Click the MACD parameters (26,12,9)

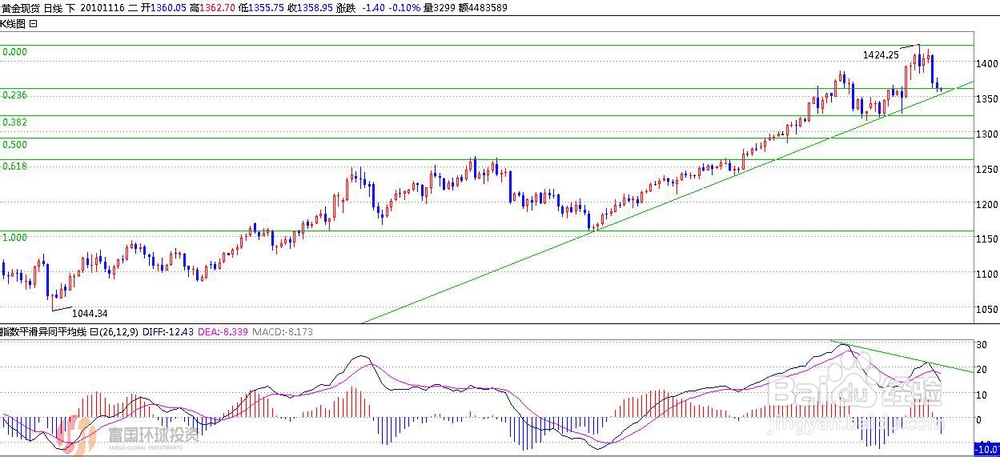(x=117, y=331)
